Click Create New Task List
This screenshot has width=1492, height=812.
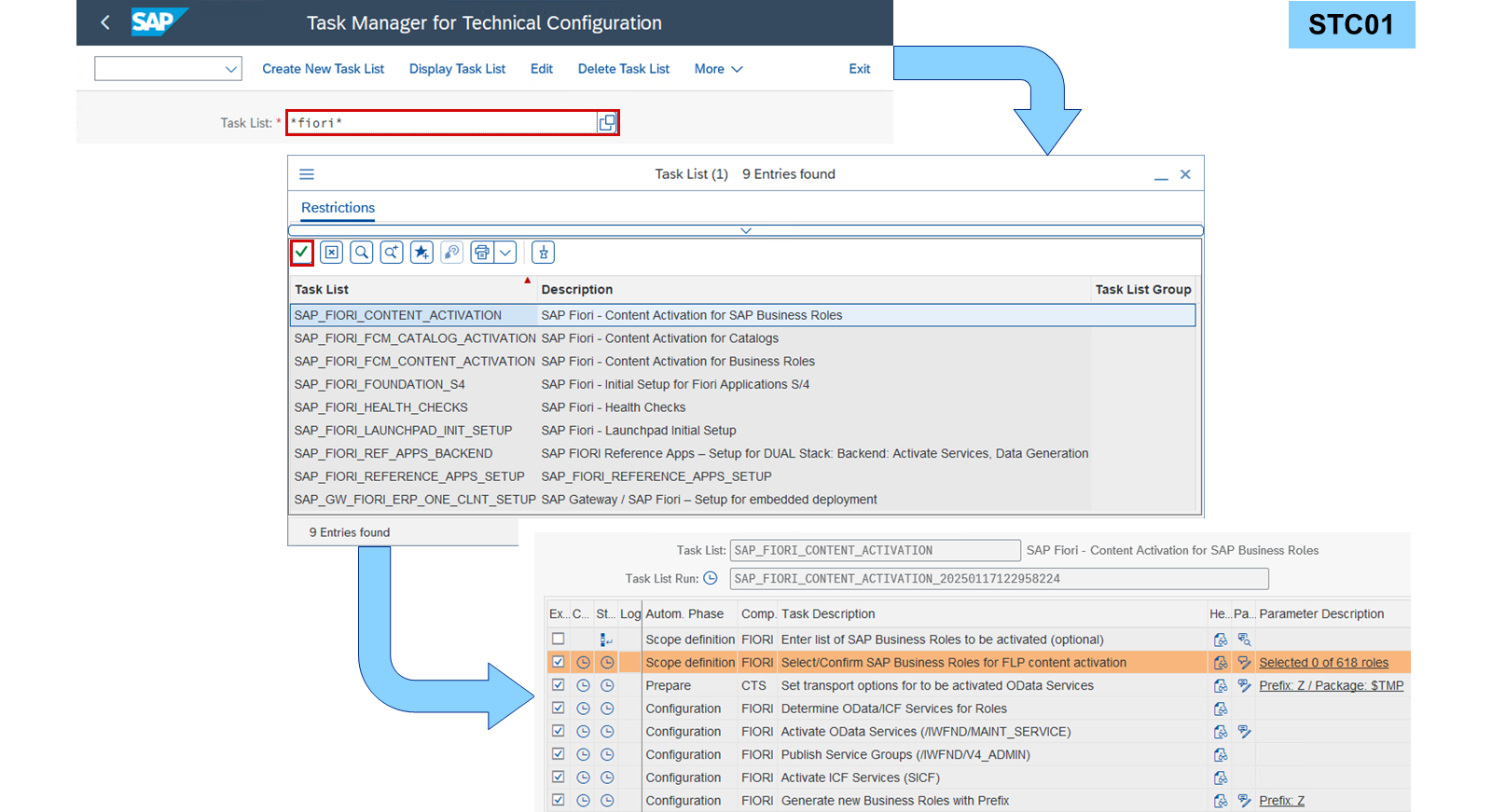pyautogui.click(x=323, y=69)
